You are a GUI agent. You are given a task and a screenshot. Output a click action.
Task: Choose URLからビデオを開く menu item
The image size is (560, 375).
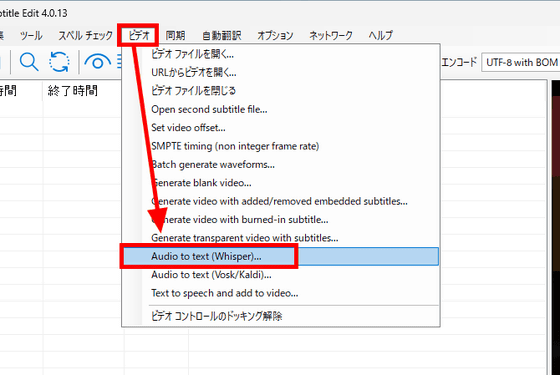281,72
